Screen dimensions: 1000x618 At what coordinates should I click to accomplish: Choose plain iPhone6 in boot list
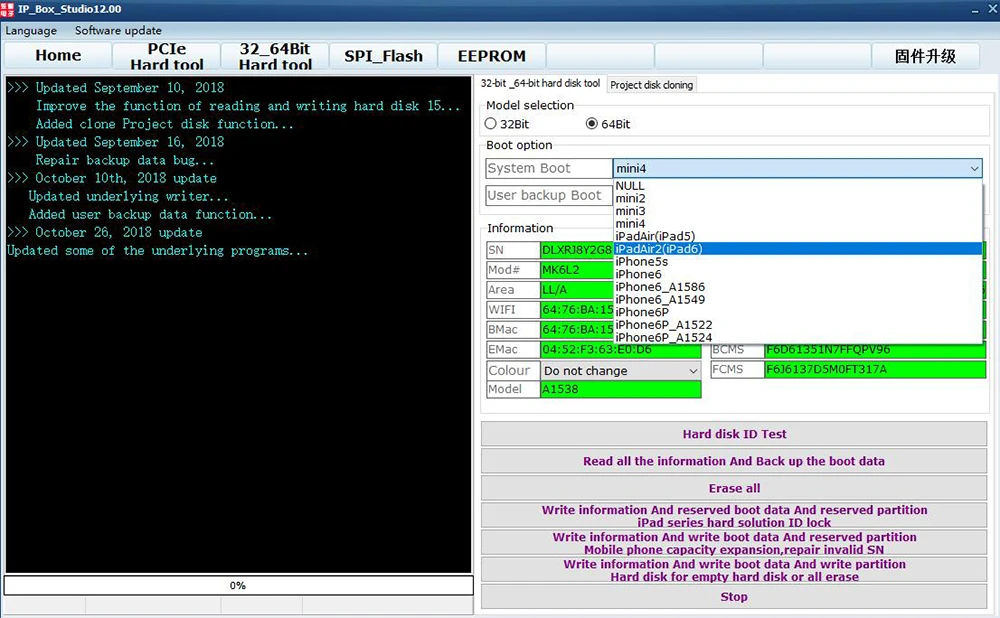(x=797, y=274)
